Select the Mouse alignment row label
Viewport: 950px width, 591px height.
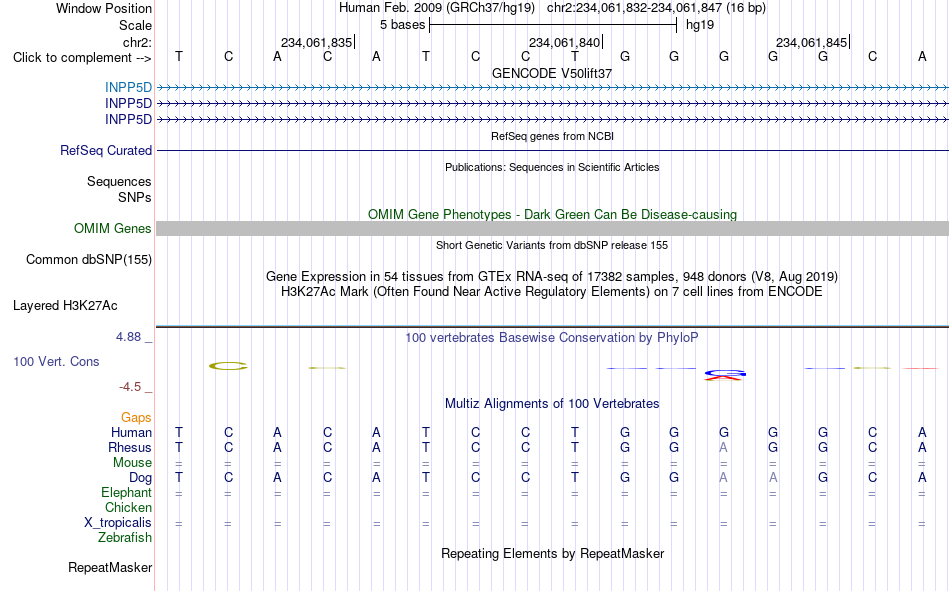(x=132, y=462)
